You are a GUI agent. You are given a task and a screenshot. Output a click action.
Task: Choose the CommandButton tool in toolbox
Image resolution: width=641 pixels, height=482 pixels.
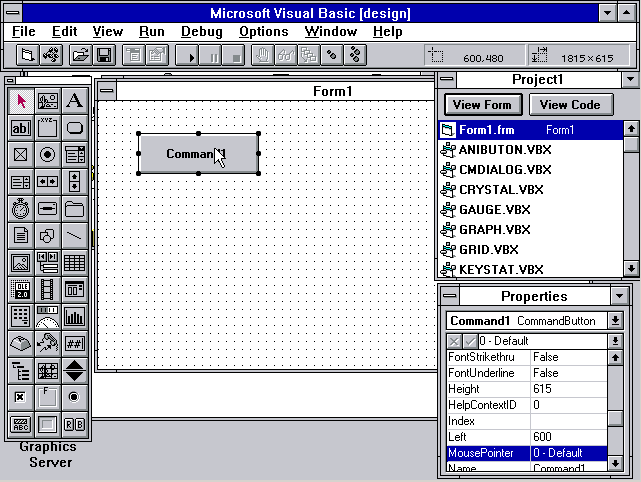click(74, 128)
